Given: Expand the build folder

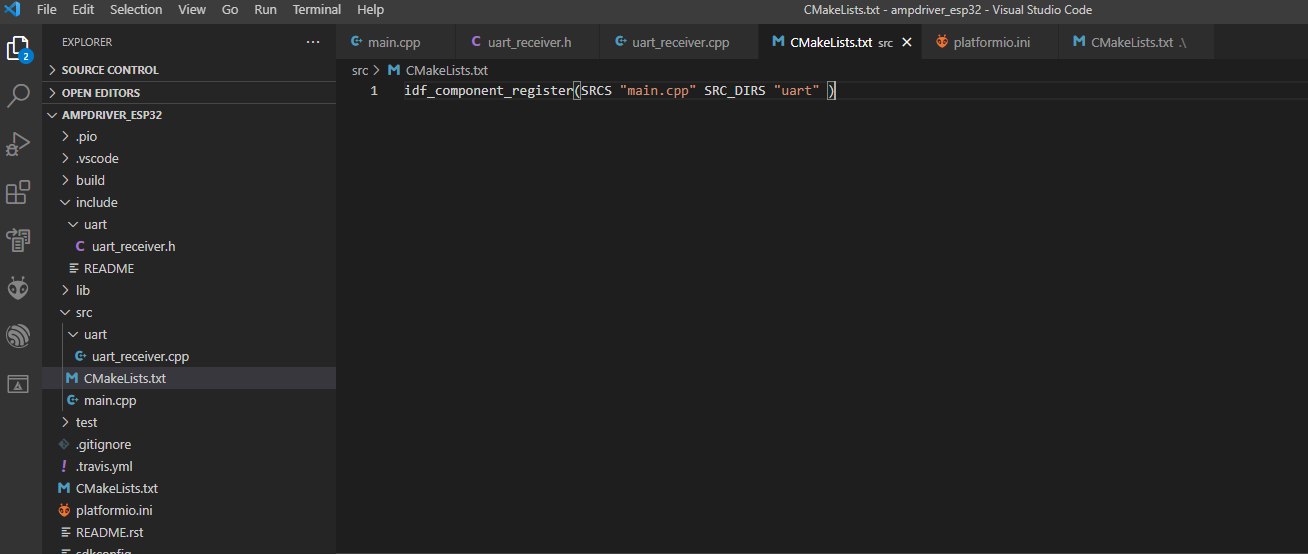Looking at the screenshot, I should click(90, 181).
